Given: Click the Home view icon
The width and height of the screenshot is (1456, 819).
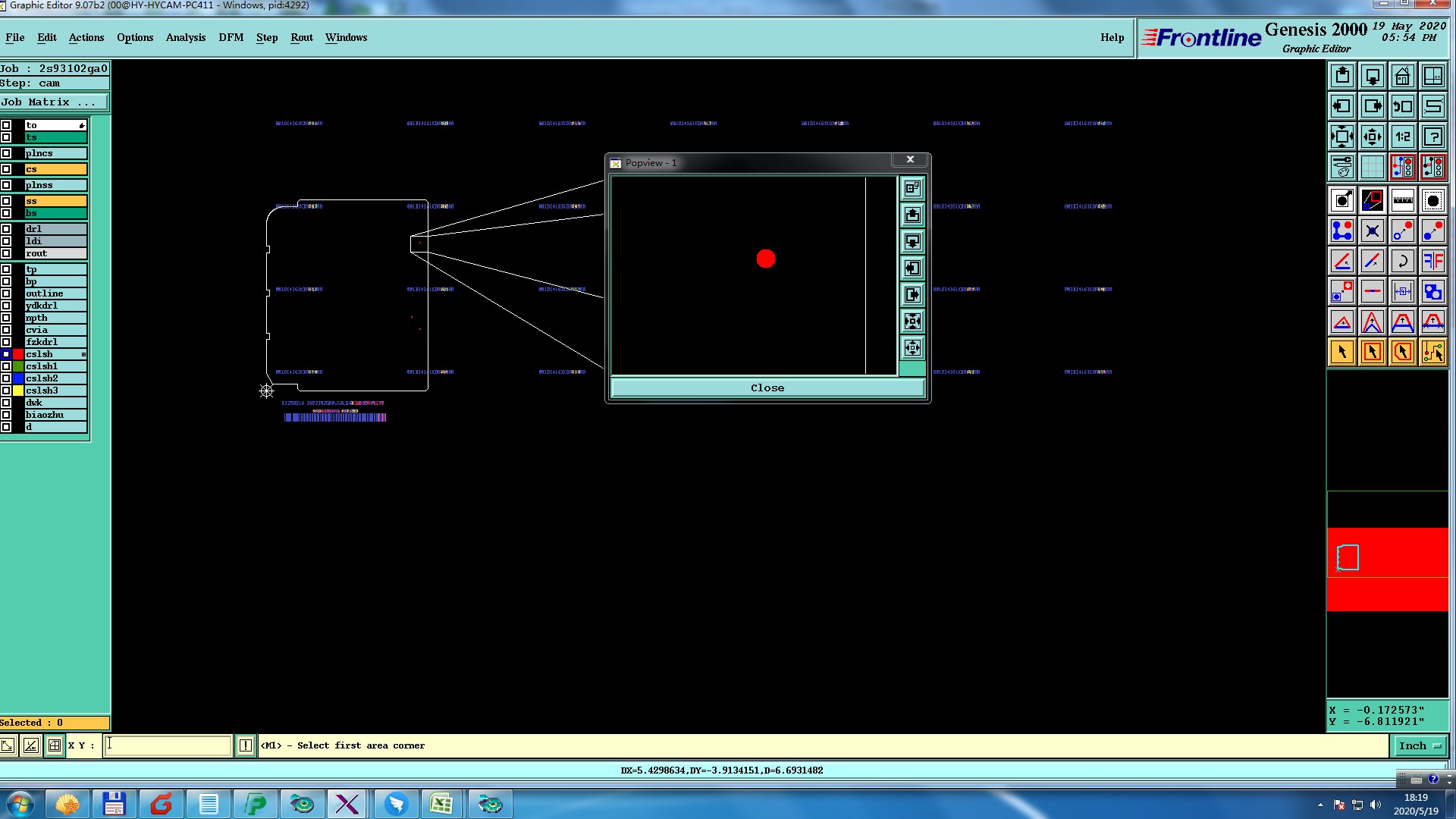Looking at the screenshot, I should [x=1402, y=76].
